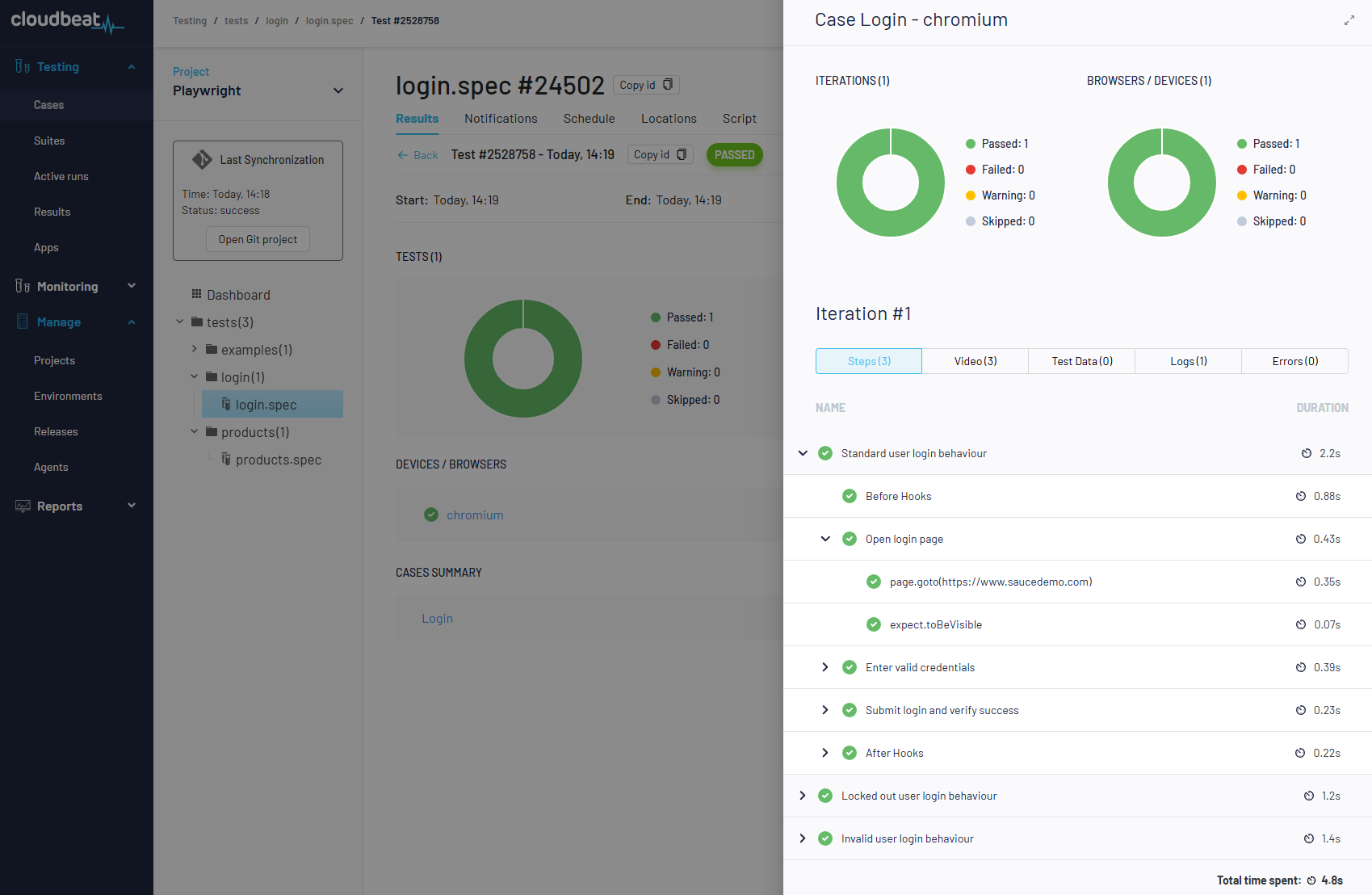Screen dimensions: 1372x895
Task: Click passed check icon for page.goto step
Action: tap(874, 582)
